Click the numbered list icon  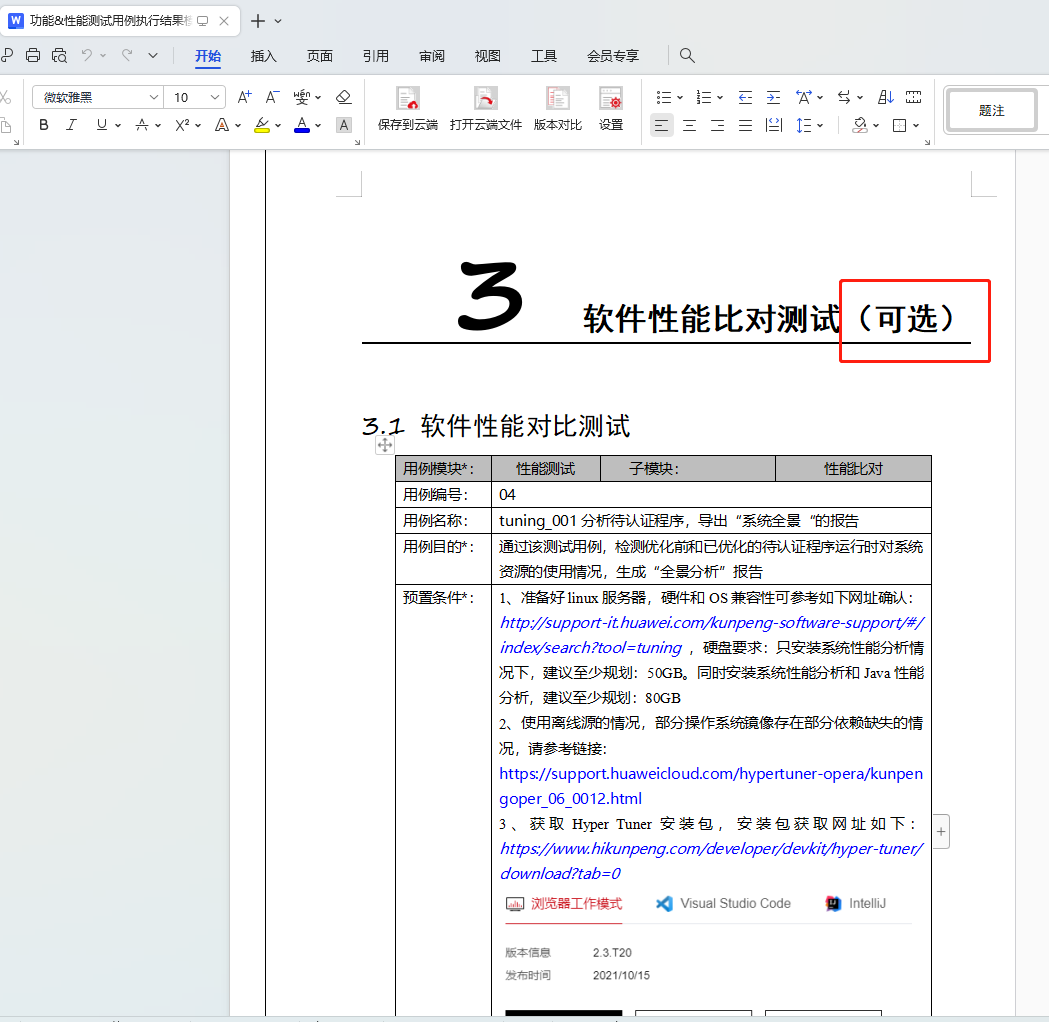[703, 98]
